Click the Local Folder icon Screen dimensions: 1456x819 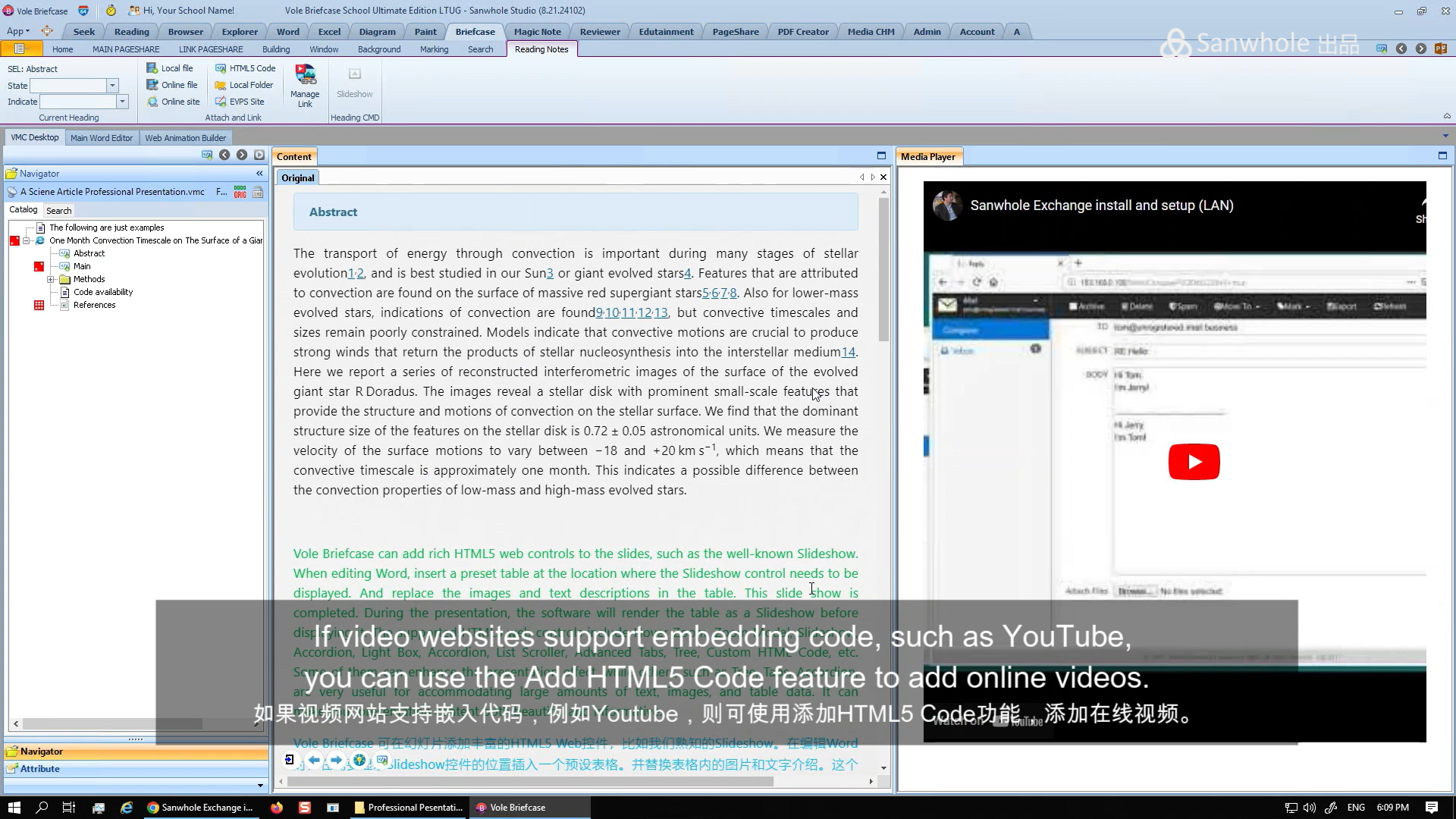(221, 85)
